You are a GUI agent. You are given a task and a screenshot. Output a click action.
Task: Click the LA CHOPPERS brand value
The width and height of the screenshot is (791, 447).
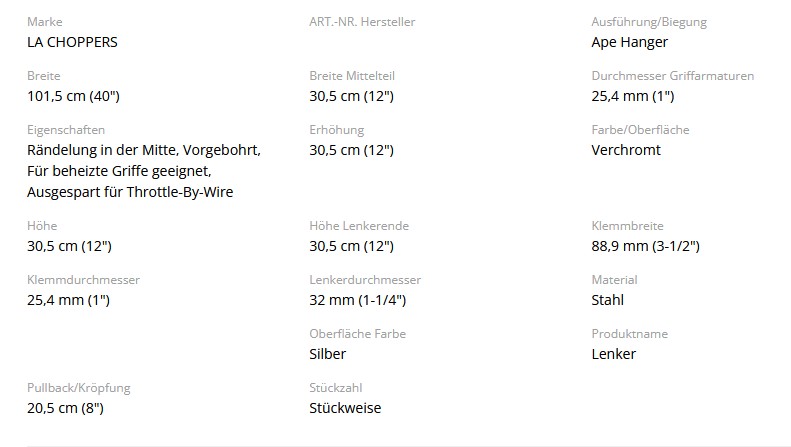72,42
